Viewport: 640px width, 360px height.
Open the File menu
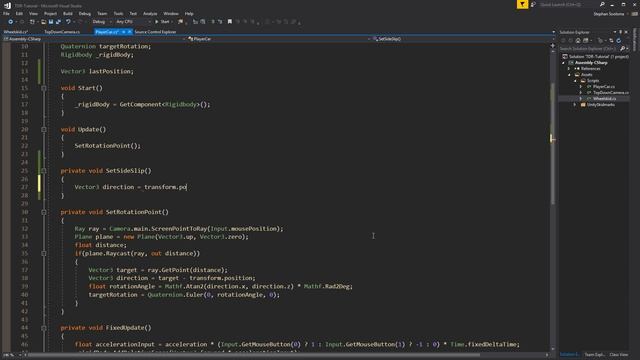tap(6, 13)
